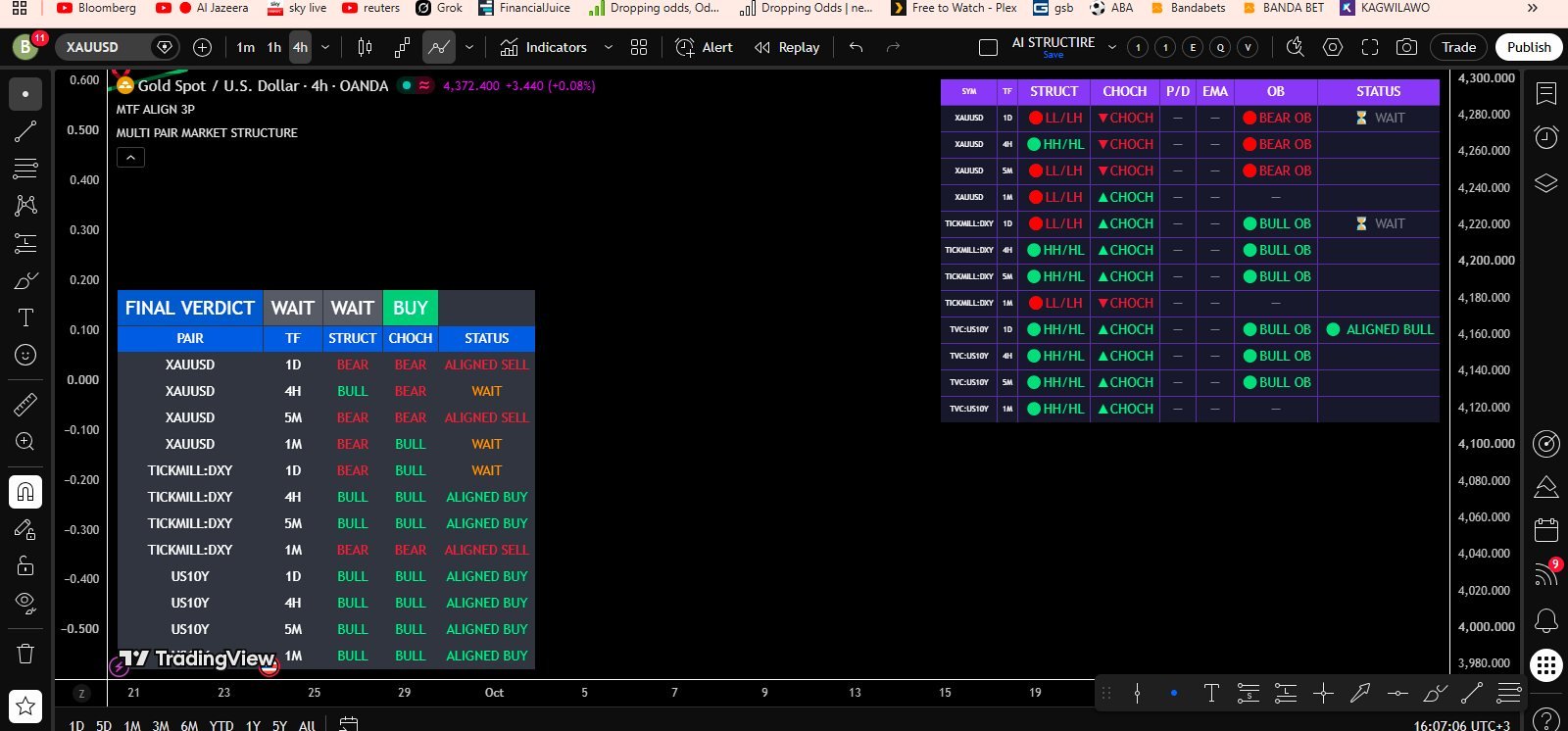Pick the arrow tool in floating toolbar
This screenshot has height=731, width=1568.
(1360, 694)
